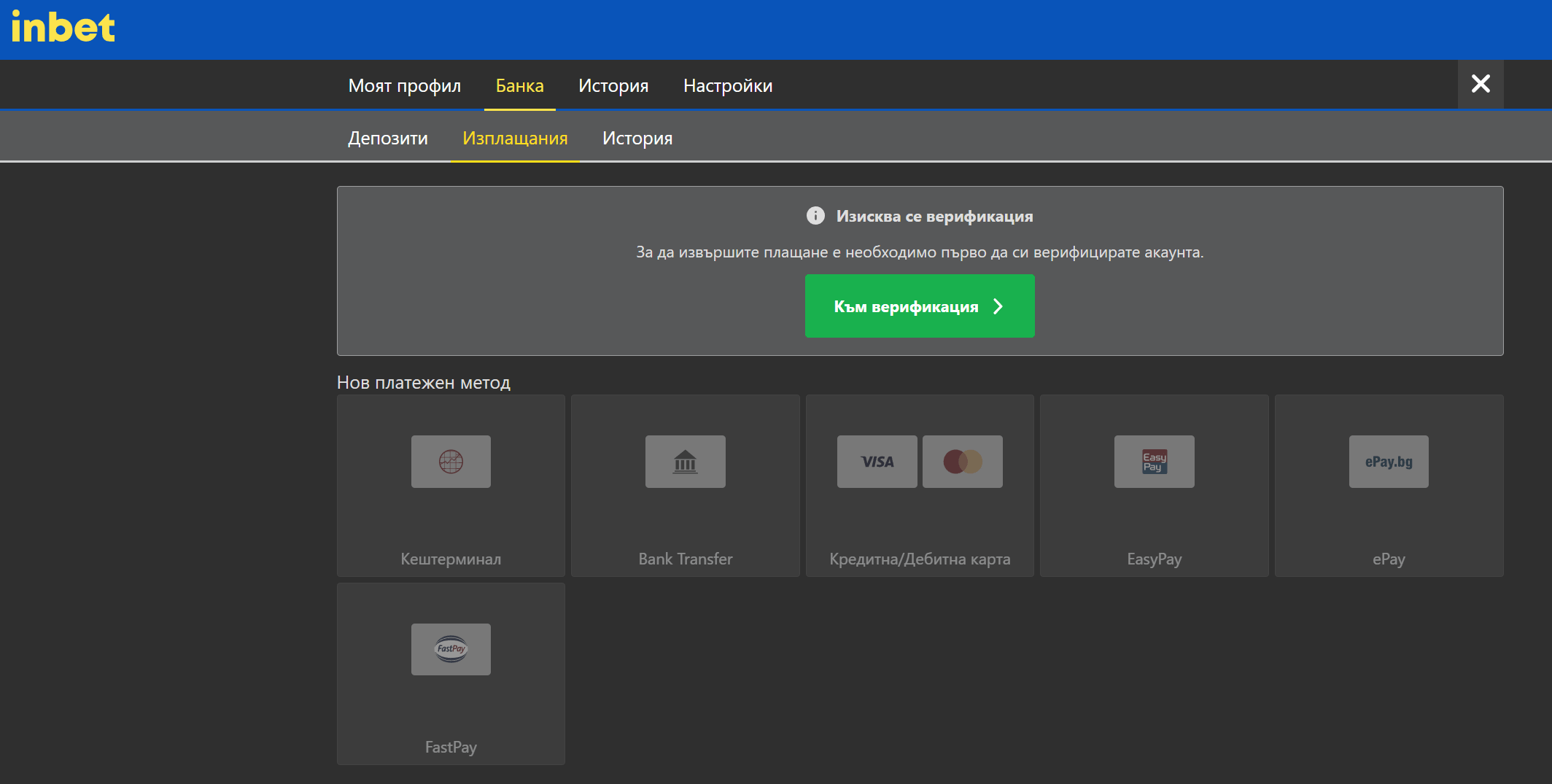The width and height of the screenshot is (1552, 784).
Task: Click the inbet logo
Action: pyautogui.click(x=63, y=28)
